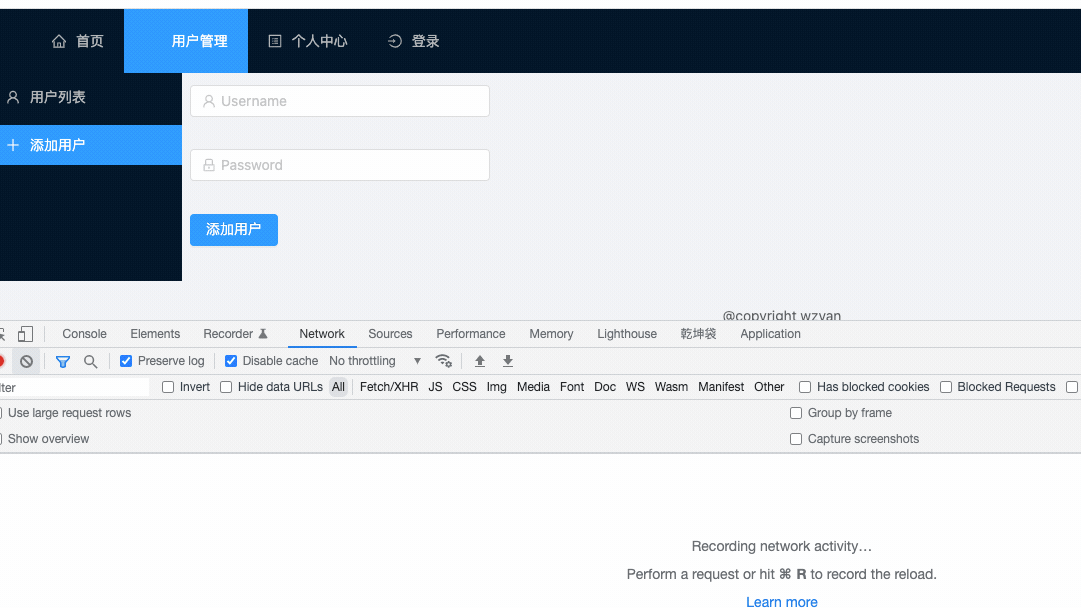Image resolution: width=1081 pixels, height=608 pixels.
Task: Check Hide data URLs
Action: (226, 387)
